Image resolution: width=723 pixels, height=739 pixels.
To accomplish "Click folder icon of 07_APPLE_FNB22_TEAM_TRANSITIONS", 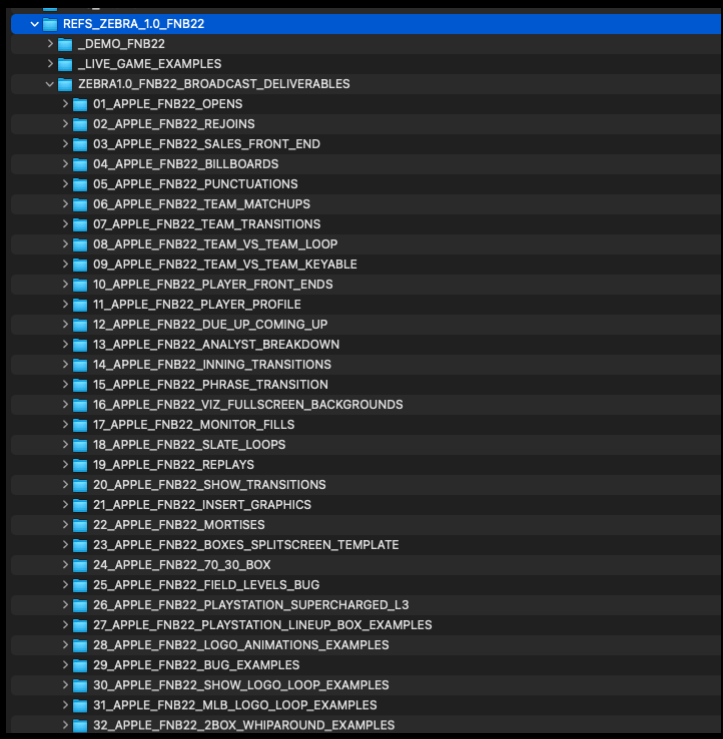I will (x=80, y=224).
